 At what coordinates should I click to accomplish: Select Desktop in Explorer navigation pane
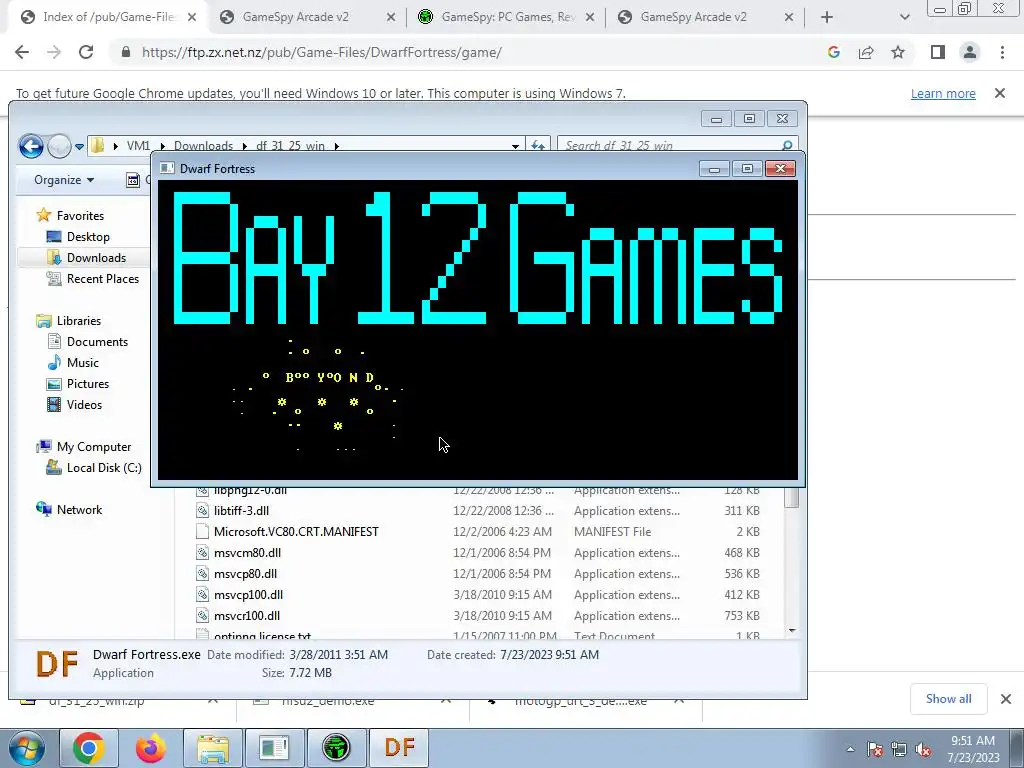coord(88,236)
